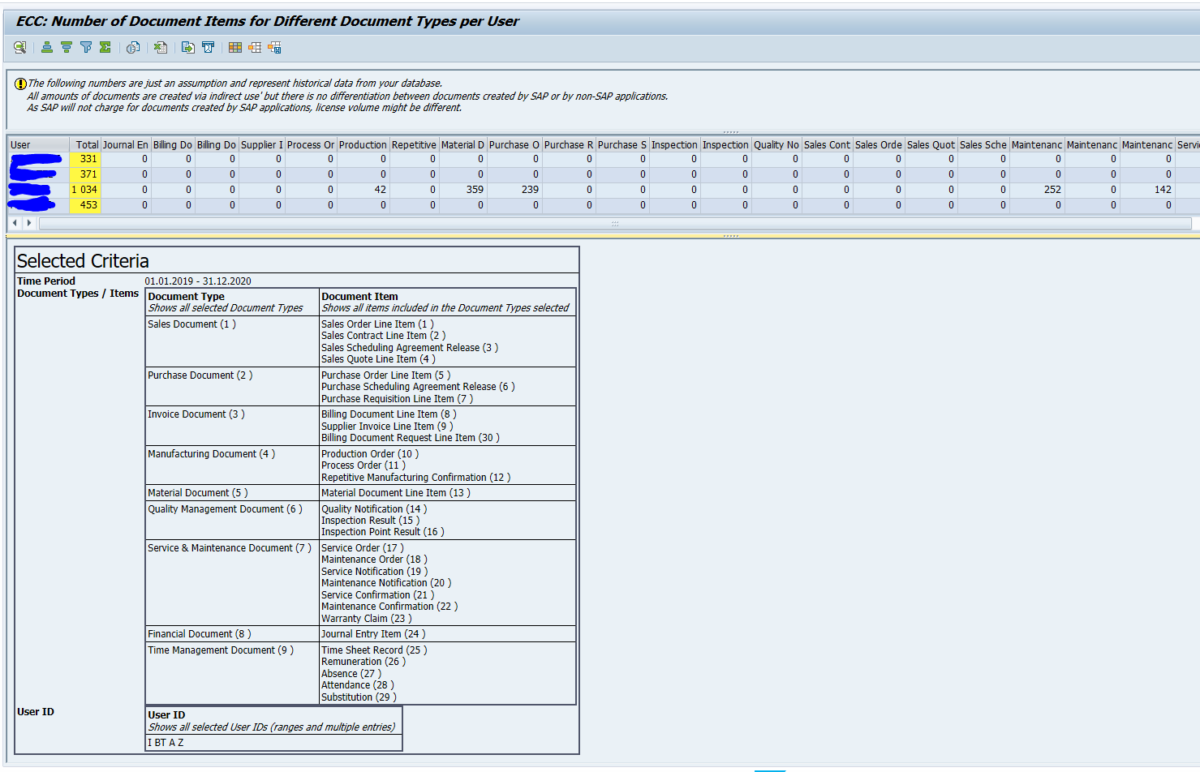Viewport: 1200px width, 772px height.
Task: Apply the Set Filter icon
Action: [x=86, y=47]
